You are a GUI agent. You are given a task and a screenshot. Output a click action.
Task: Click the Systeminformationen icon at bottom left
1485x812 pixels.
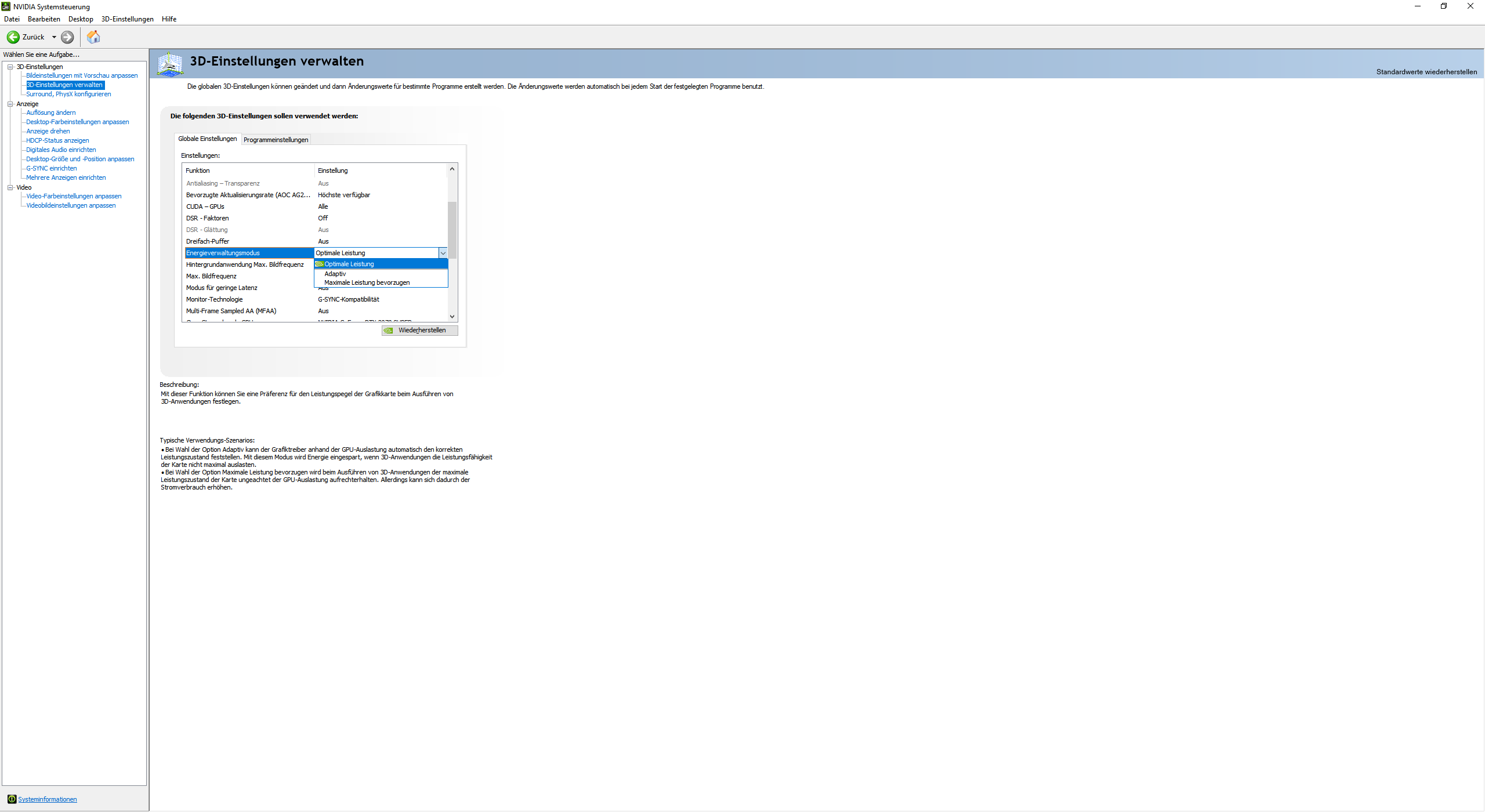(12, 799)
